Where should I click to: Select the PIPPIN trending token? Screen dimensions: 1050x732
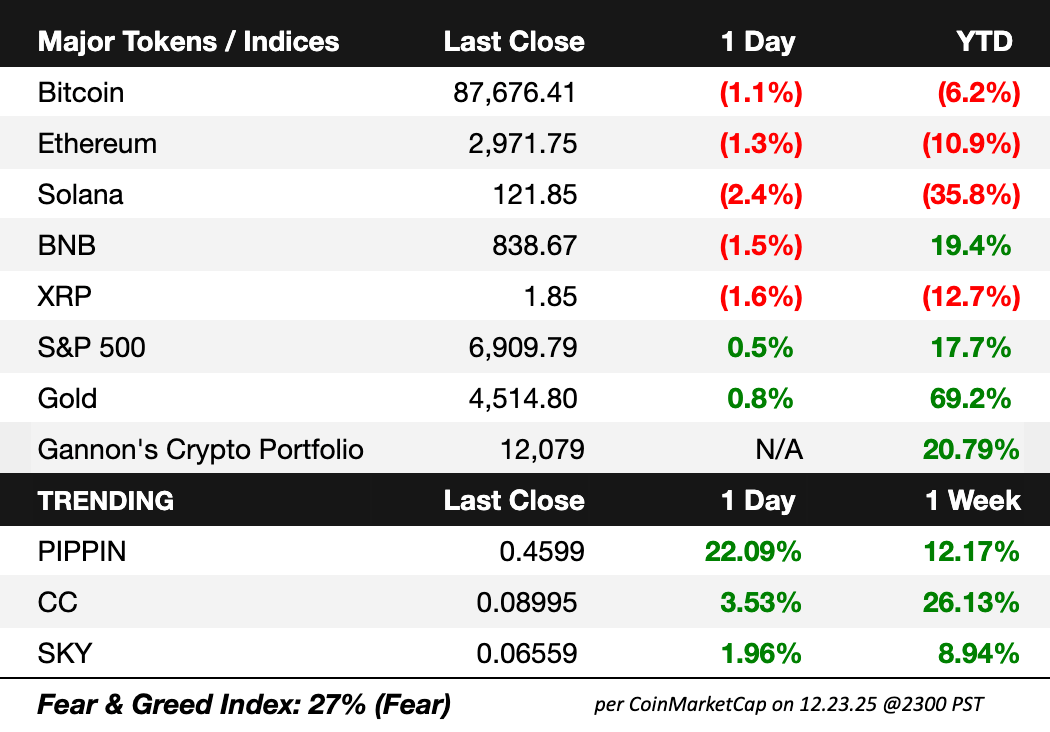[82, 551]
